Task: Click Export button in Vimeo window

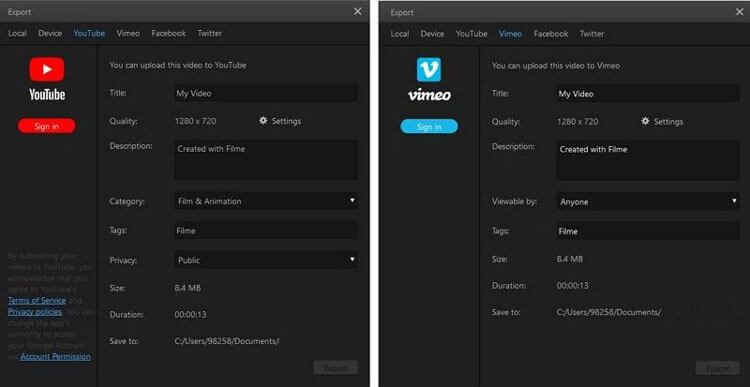Action: 717,368
